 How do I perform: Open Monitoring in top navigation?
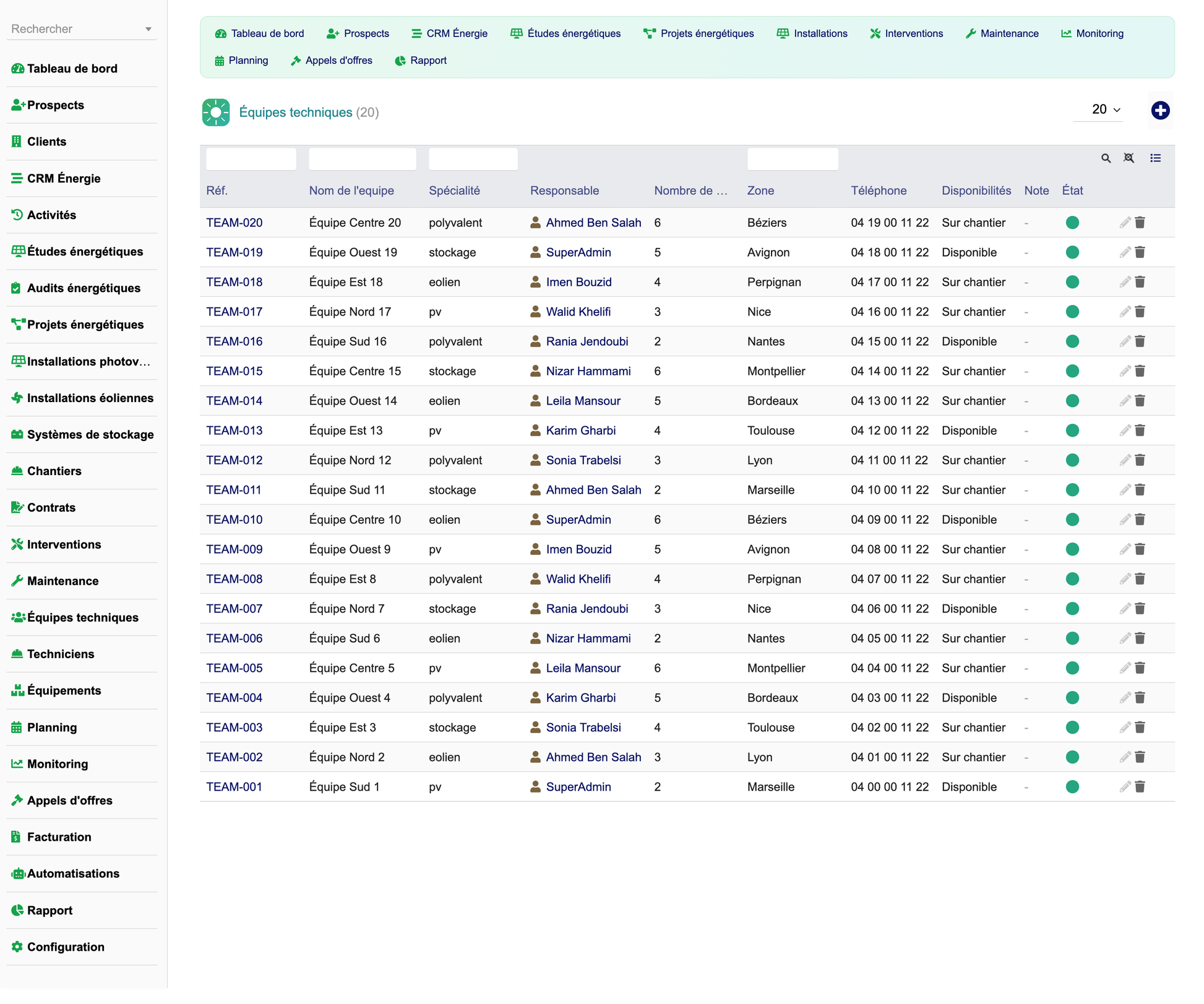(1092, 33)
